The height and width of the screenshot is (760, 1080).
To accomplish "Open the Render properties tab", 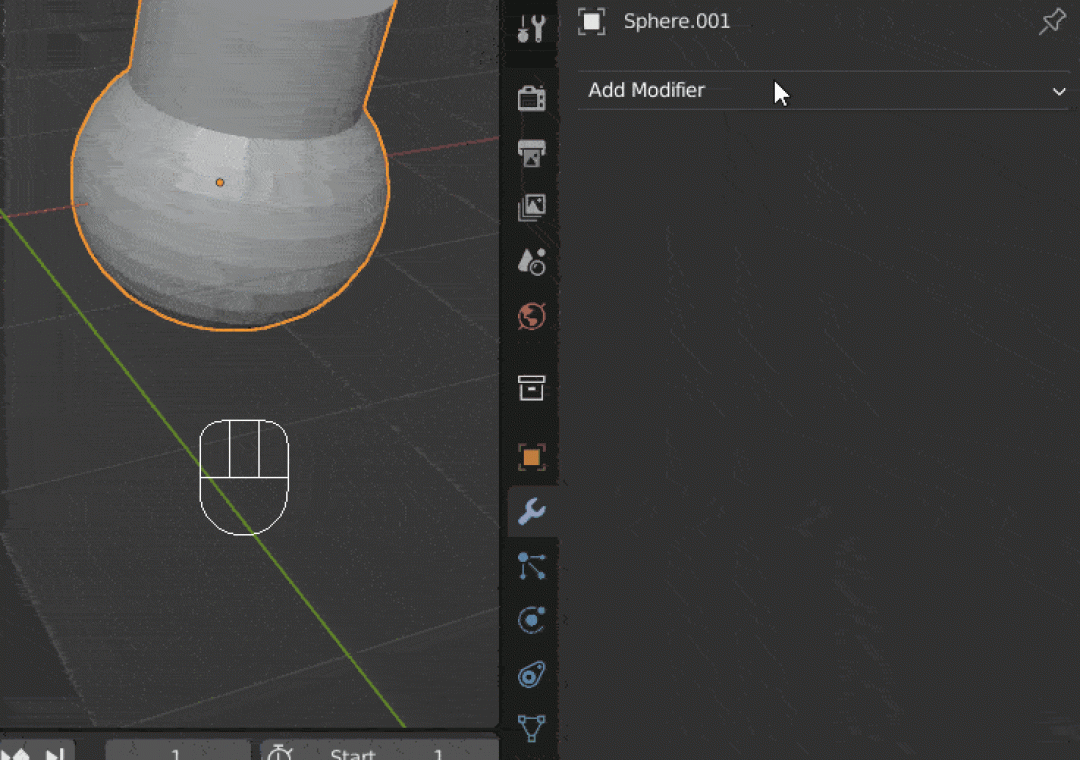I will click(532, 96).
